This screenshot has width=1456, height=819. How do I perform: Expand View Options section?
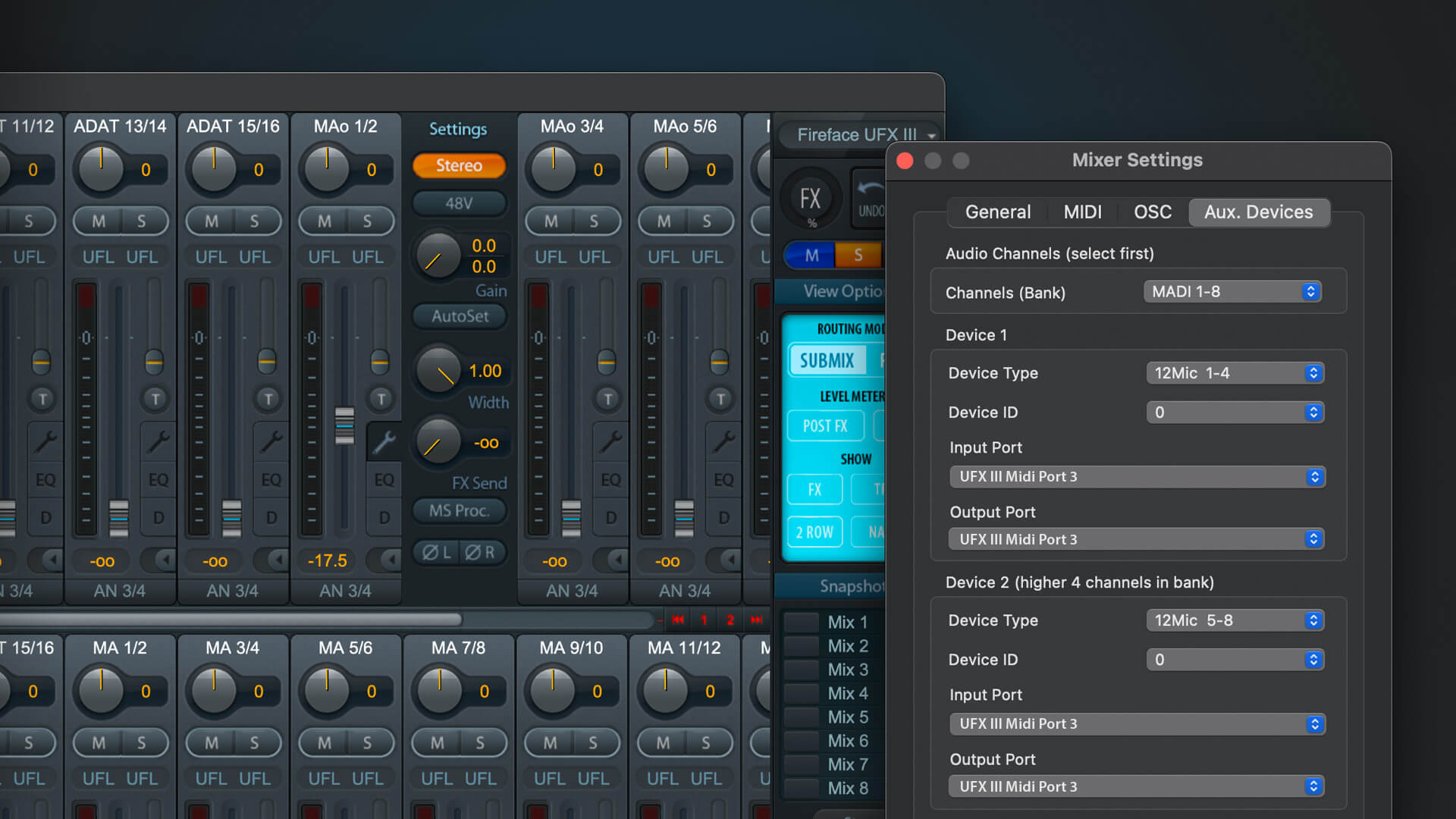coord(830,291)
